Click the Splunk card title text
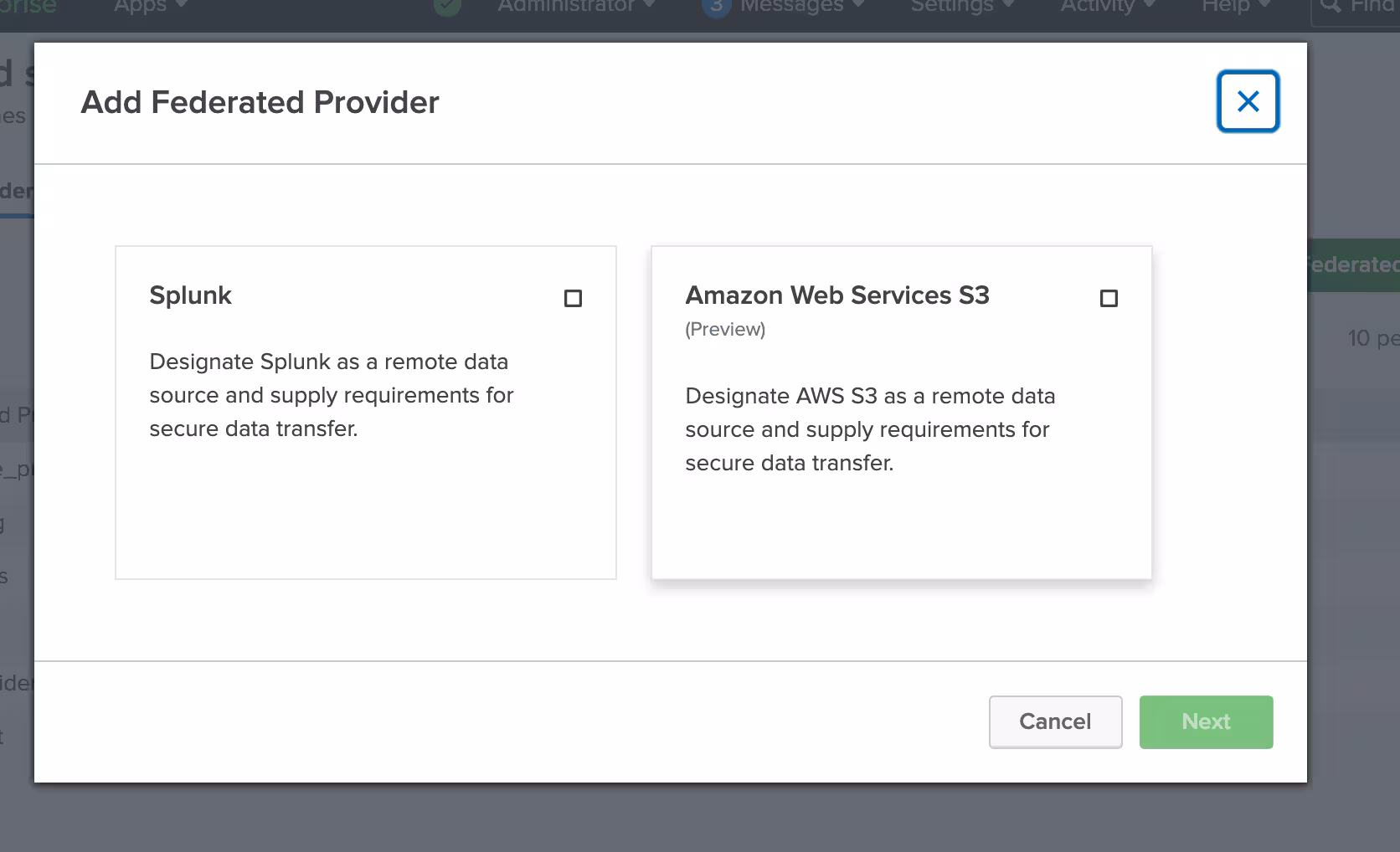This screenshot has height=852, width=1400. (x=190, y=295)
